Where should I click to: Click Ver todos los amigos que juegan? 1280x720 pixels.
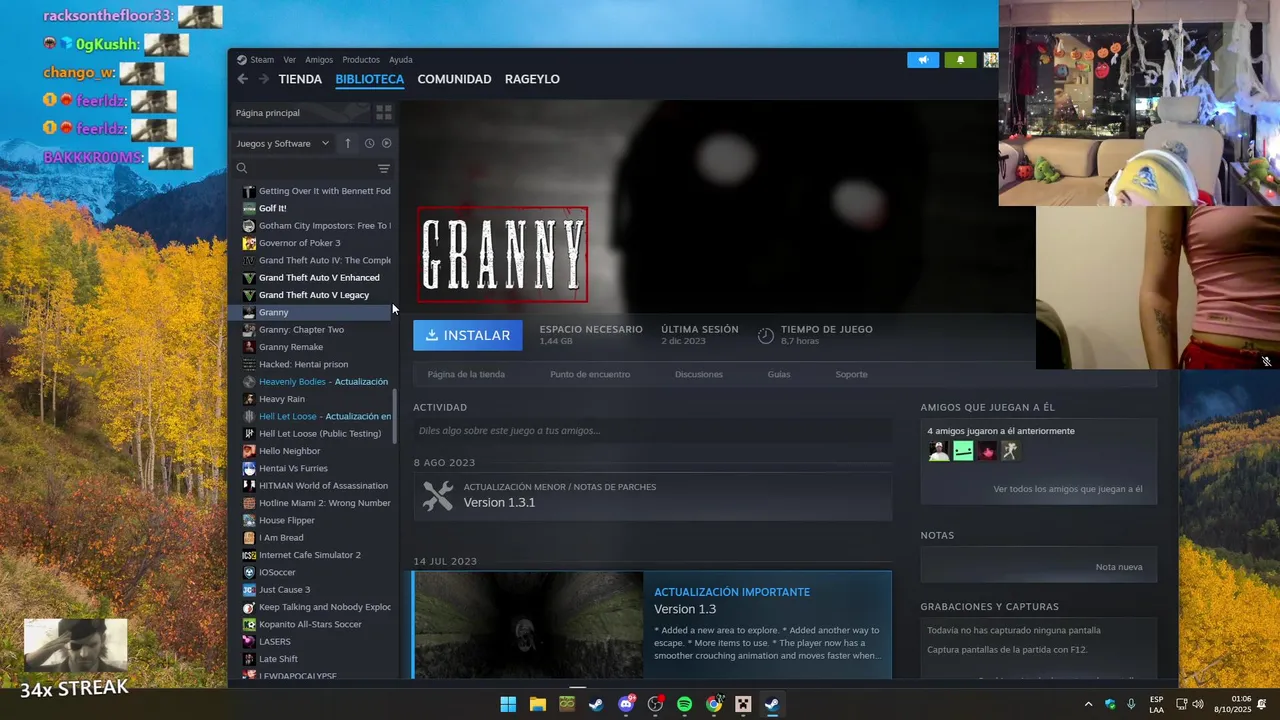(1067, 489)
